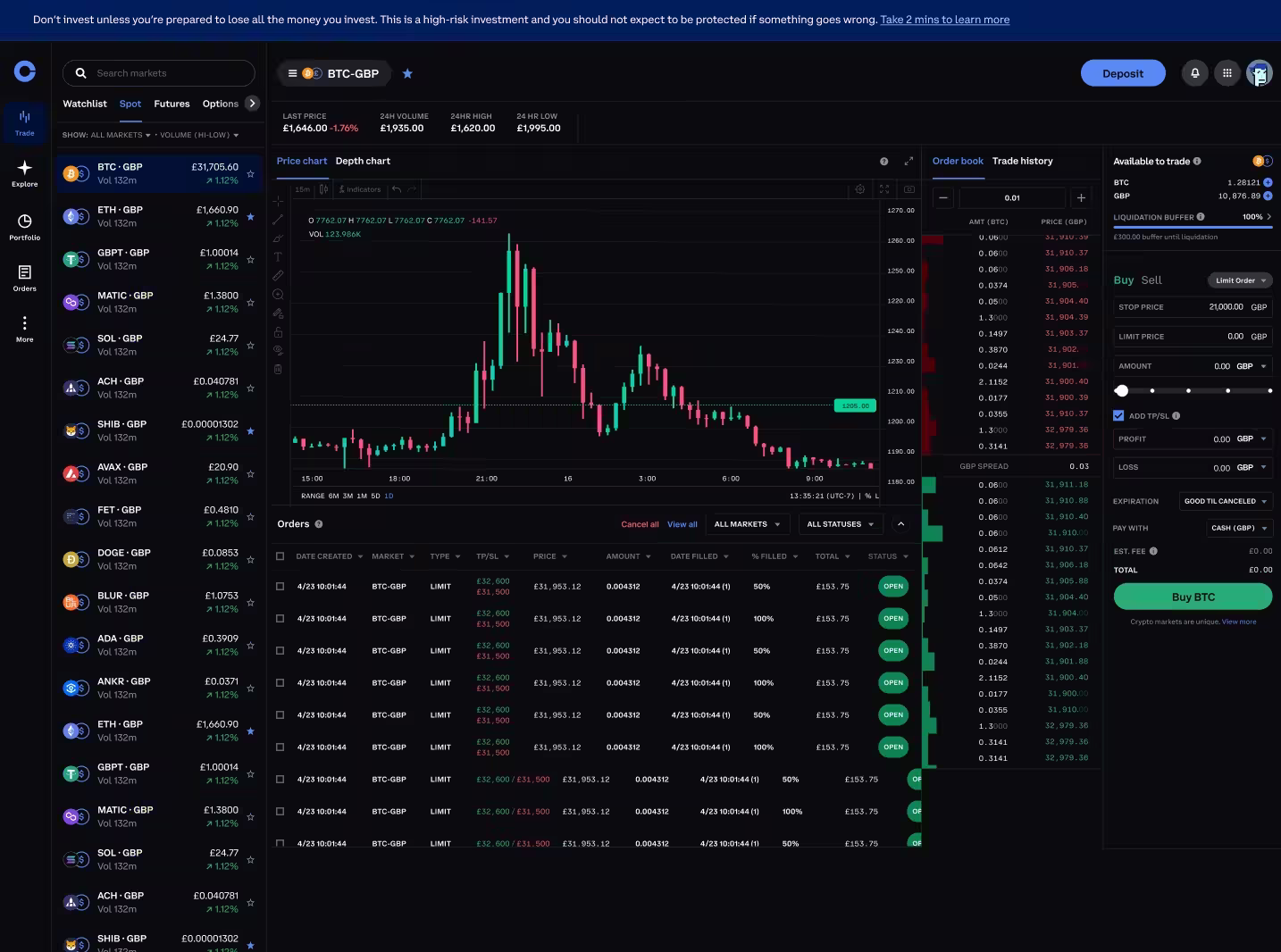
Task: Activate the chart zoom-in tool
Action: pos(278,295)
